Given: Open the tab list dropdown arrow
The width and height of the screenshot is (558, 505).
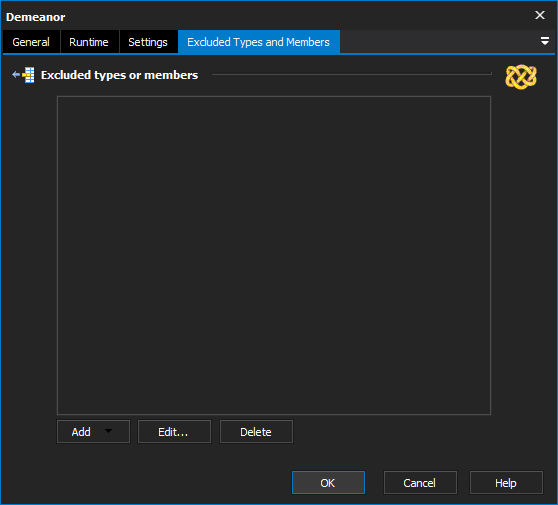Looking at the screenshot, I should (x=545, y=41).
